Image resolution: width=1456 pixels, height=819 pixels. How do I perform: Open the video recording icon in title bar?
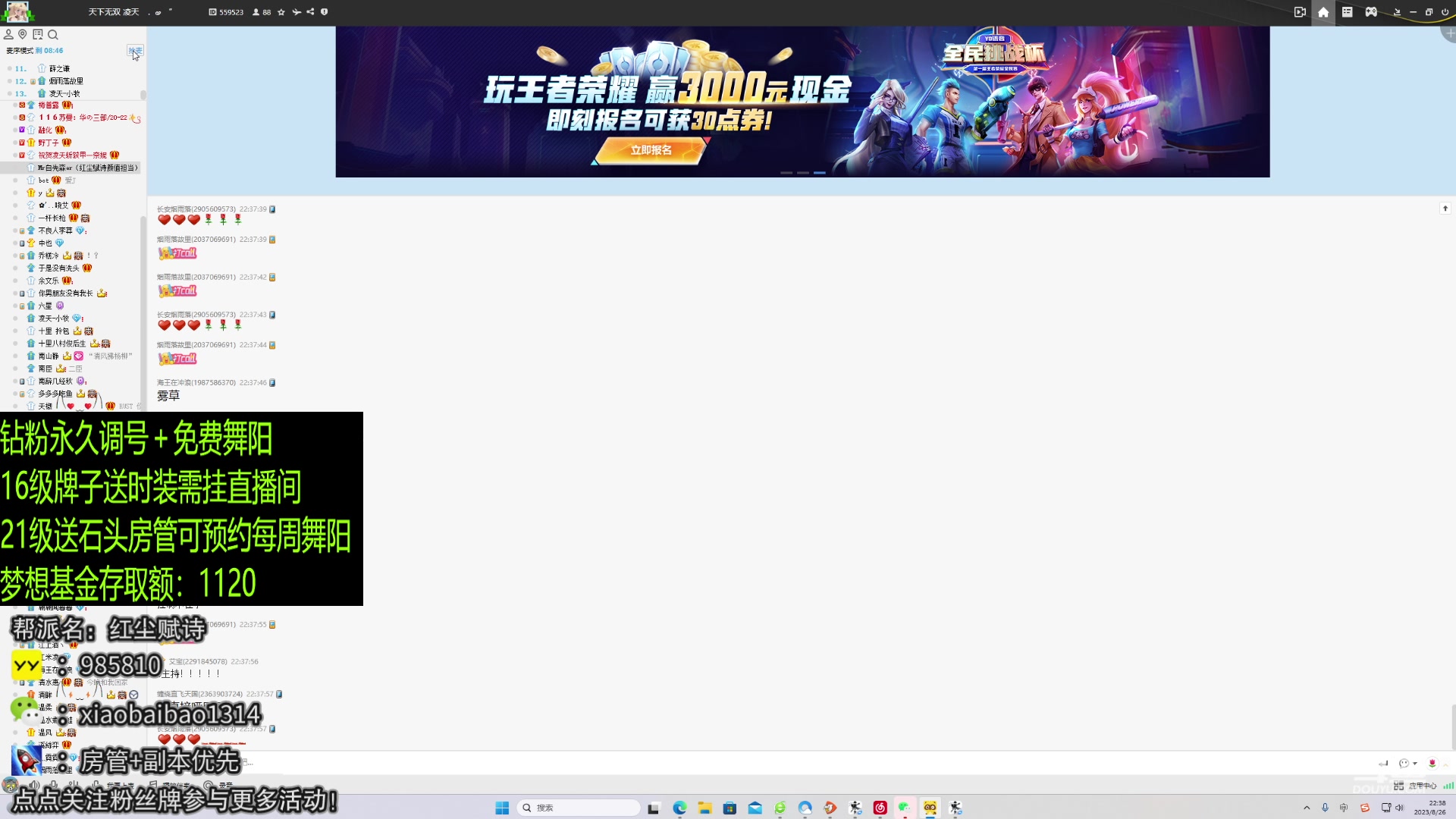tap(1300, 12)
